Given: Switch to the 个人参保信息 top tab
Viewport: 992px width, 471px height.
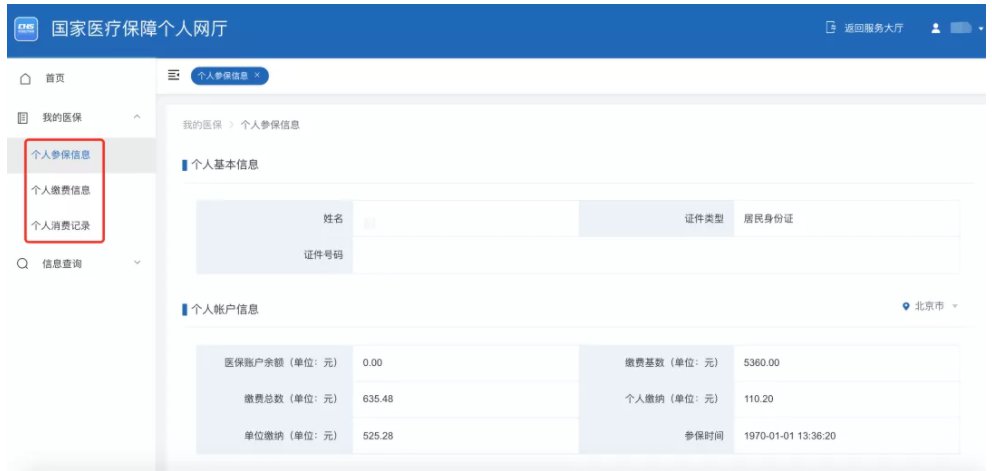Looking at the screenshot, I should click(223, 75).
